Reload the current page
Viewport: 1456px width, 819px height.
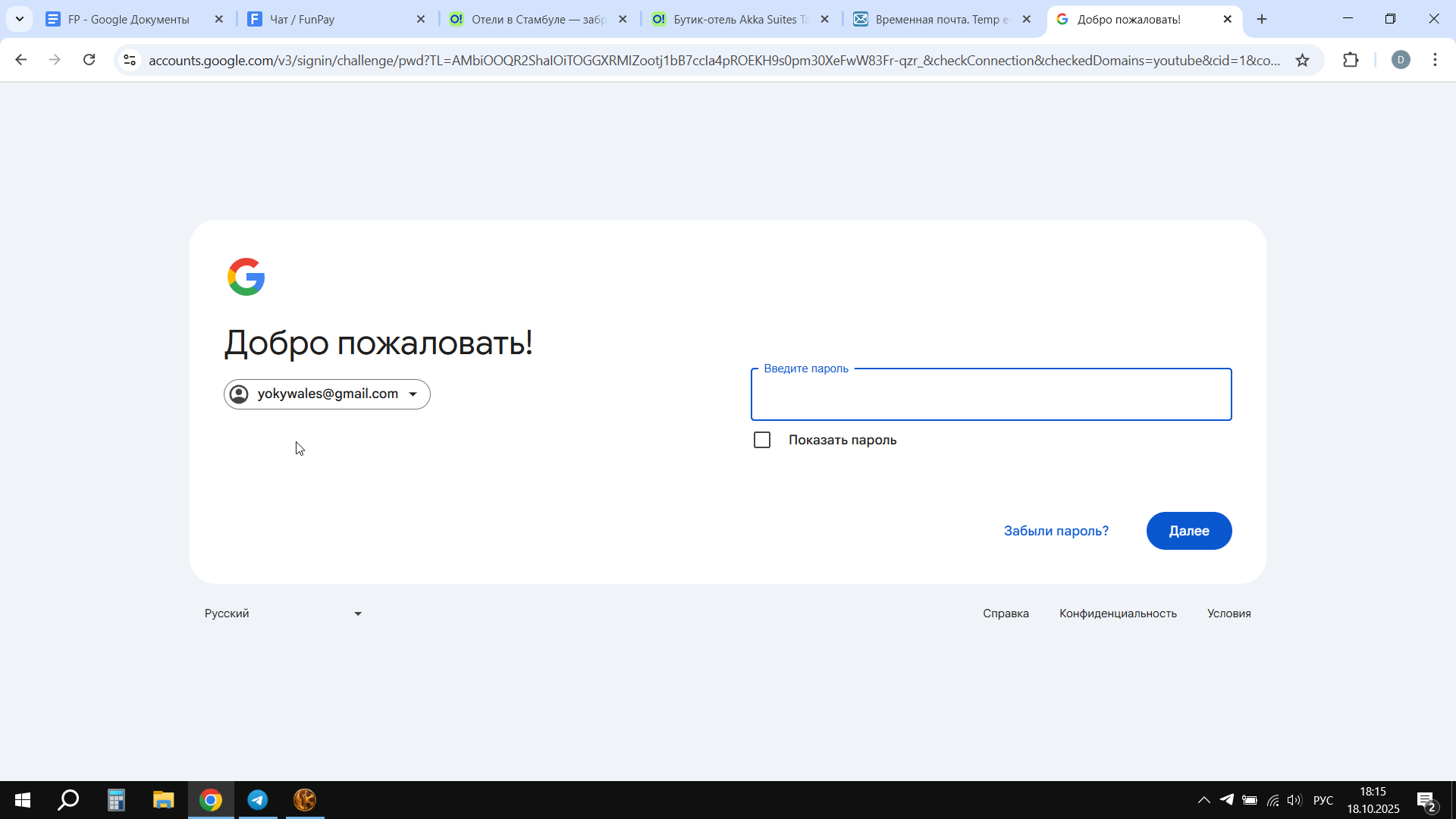(x=89, y=60)
